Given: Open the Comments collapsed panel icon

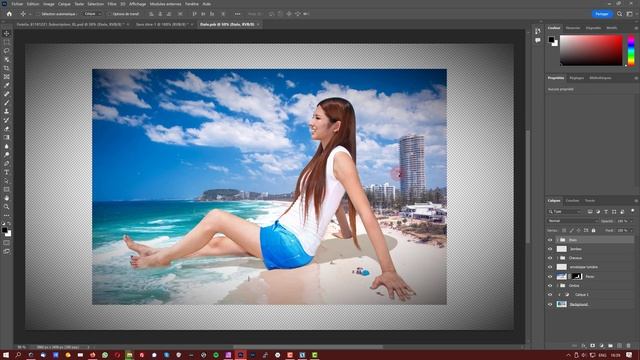Looking at the screenshot, I should (x=538, y=40).
